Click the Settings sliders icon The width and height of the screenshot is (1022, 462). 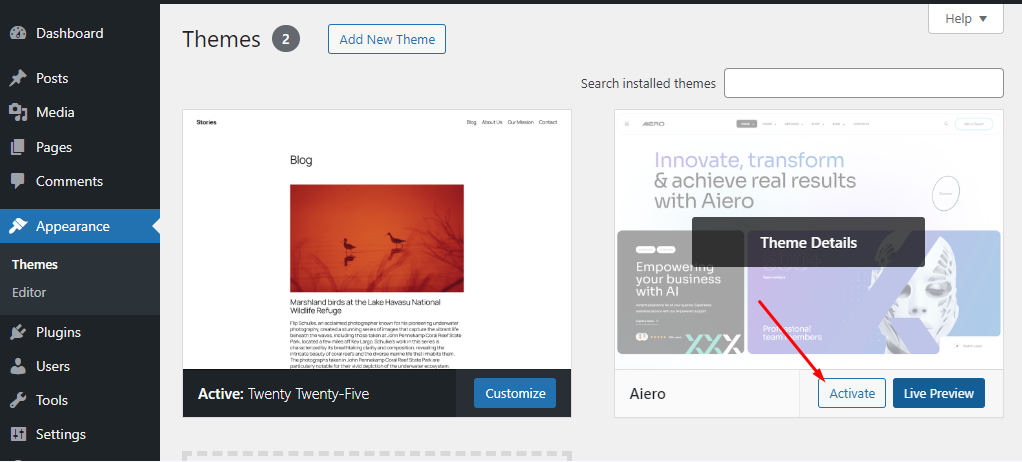[18, 434]
